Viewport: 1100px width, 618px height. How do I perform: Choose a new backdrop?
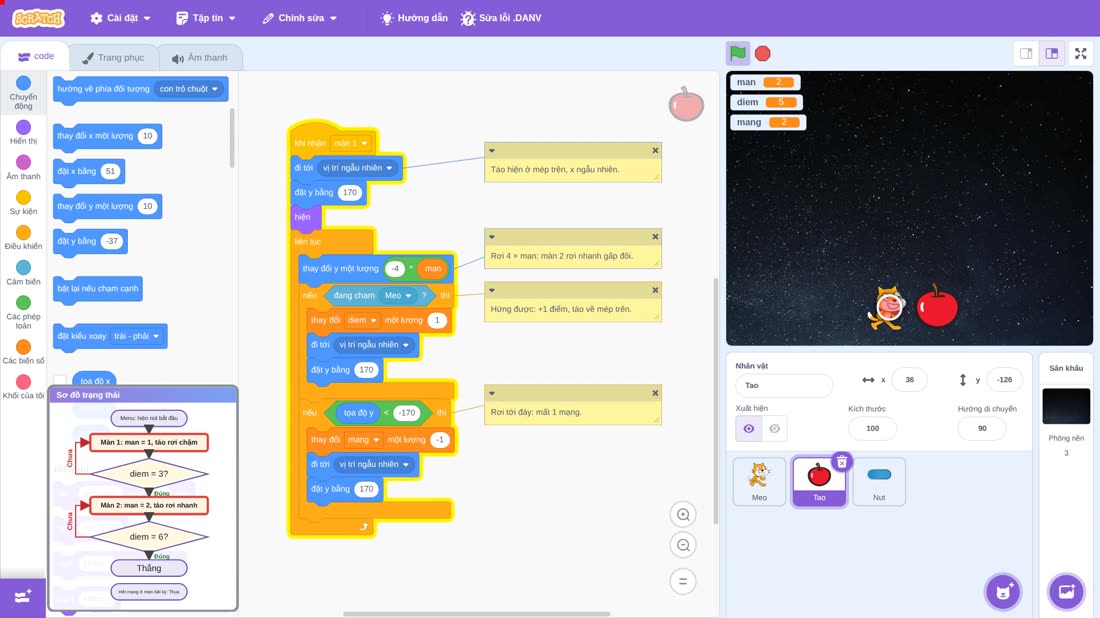1066,591
